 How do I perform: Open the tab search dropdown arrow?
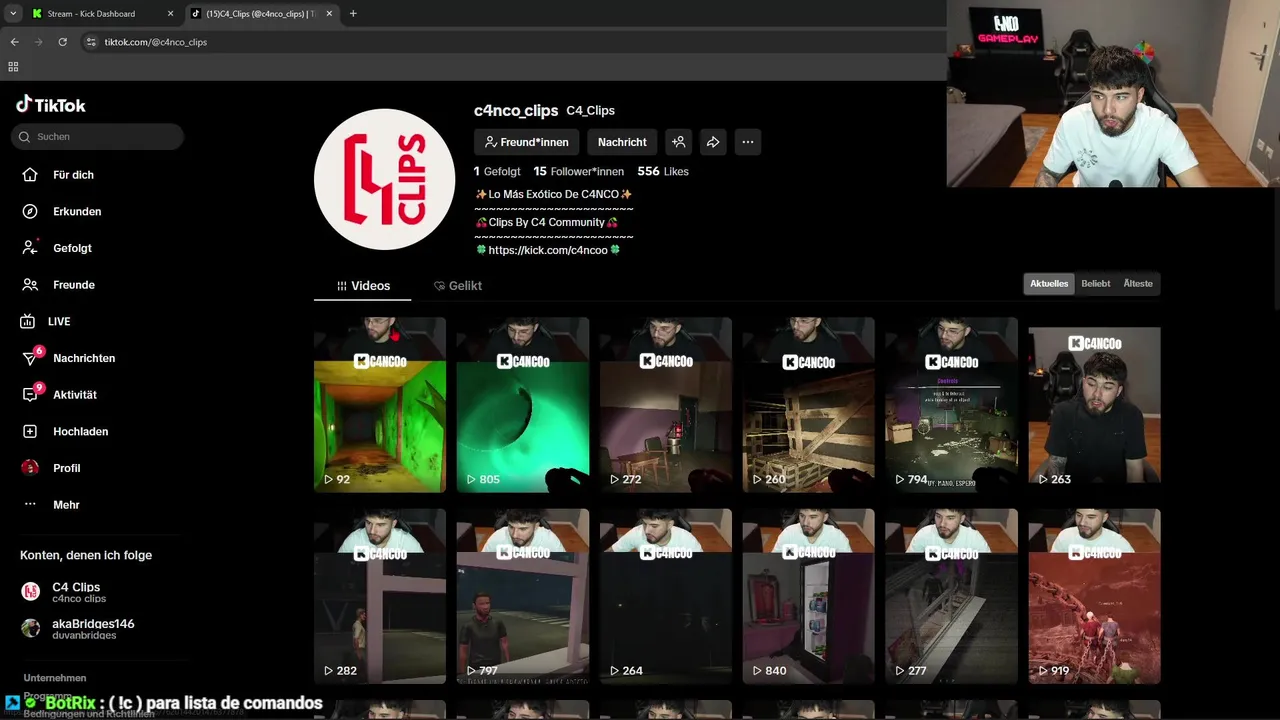tap(12, 14)
